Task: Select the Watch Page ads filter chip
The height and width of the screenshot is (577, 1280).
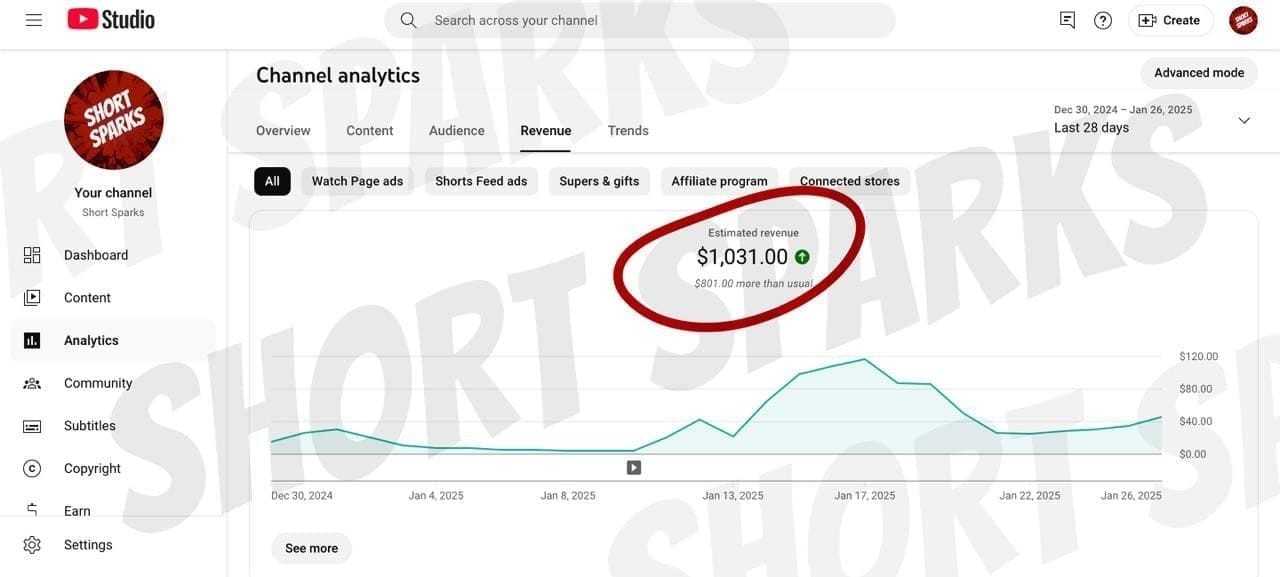Action: [357, 181]
